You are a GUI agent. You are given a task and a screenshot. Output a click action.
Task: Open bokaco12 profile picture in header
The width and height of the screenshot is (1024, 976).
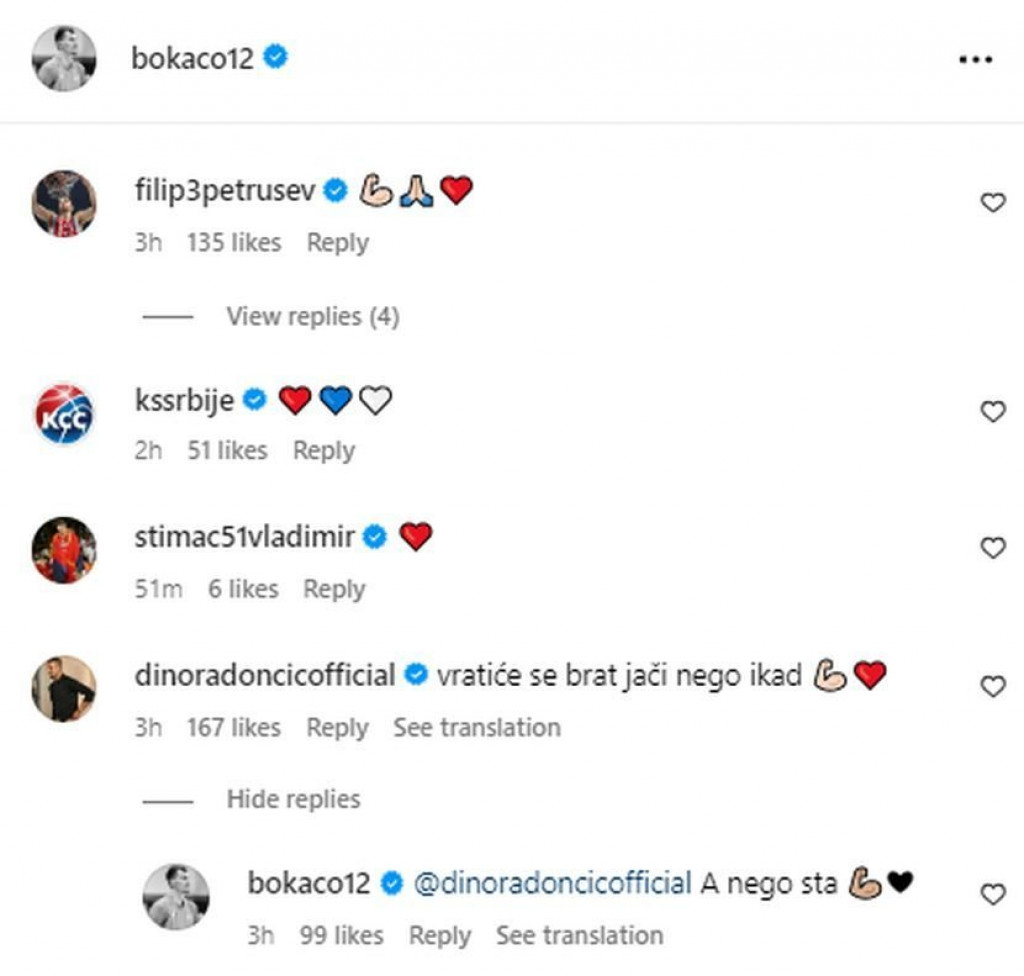(64, 59)
